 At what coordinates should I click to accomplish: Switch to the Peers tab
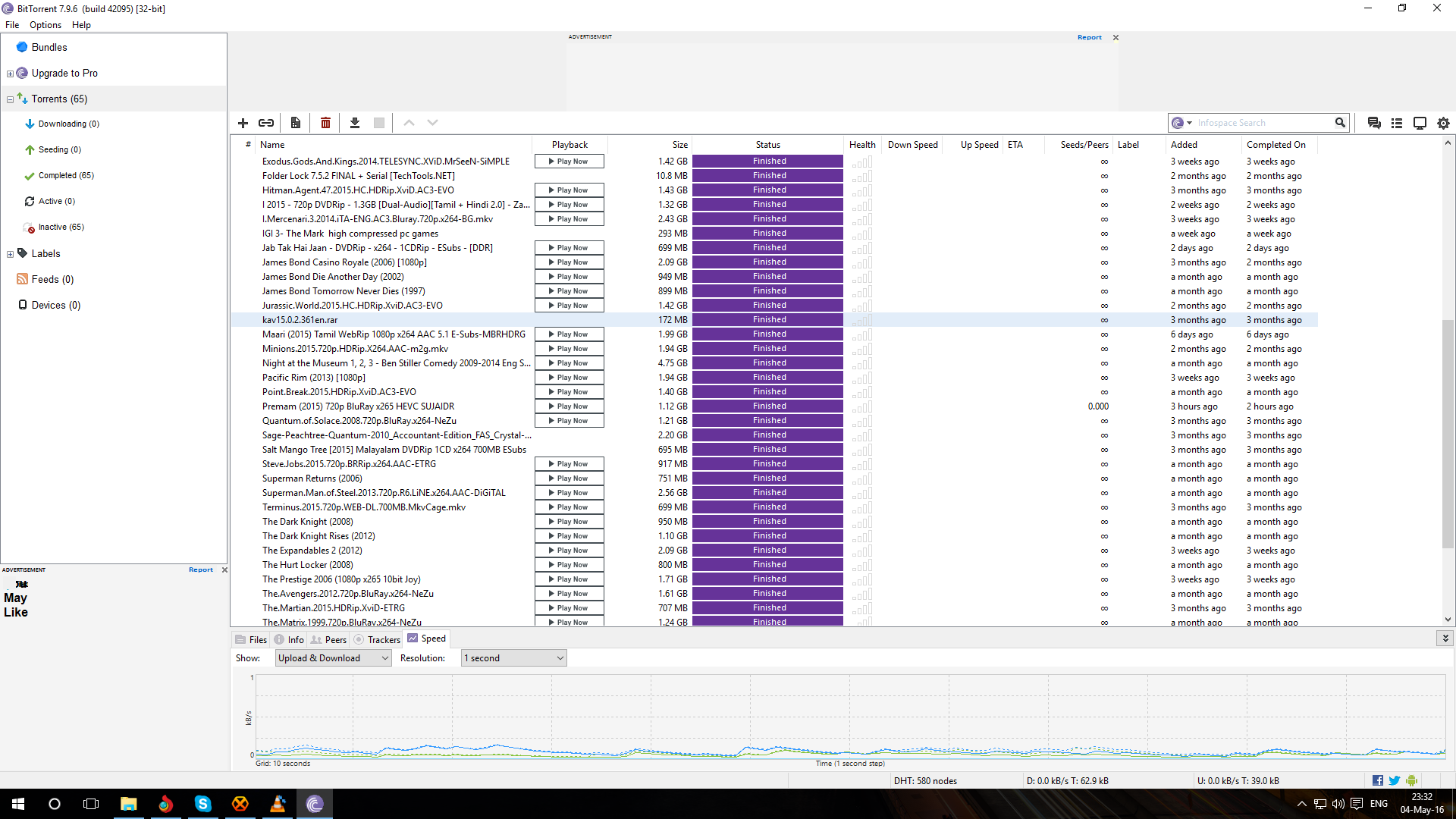[328, 639]
